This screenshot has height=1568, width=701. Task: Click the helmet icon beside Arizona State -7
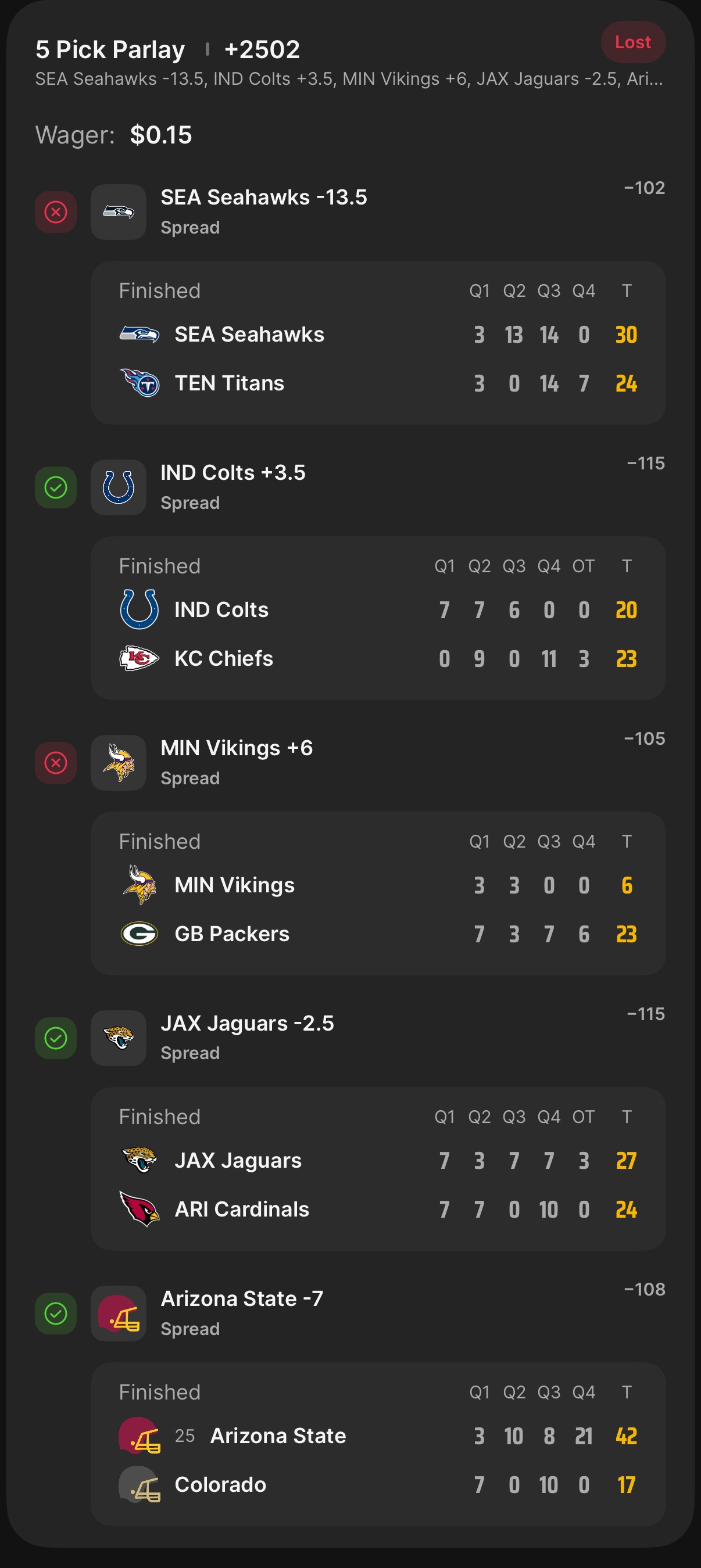[x=118, y=1314]
